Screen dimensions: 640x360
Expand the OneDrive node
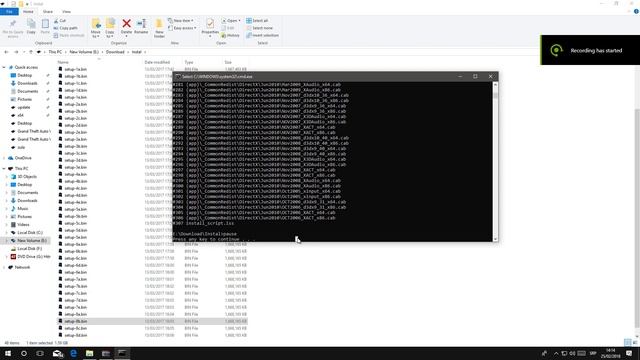coord(4,158)
